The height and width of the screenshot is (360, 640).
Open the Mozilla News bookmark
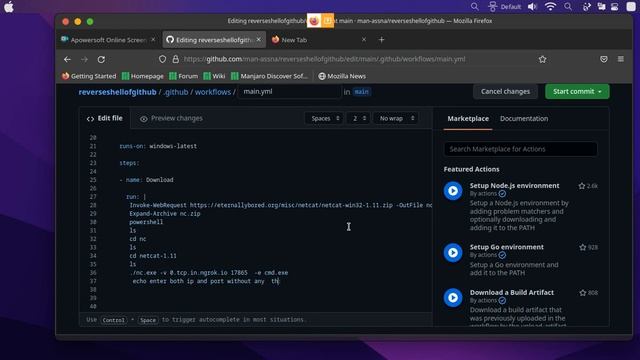[342, 76]
